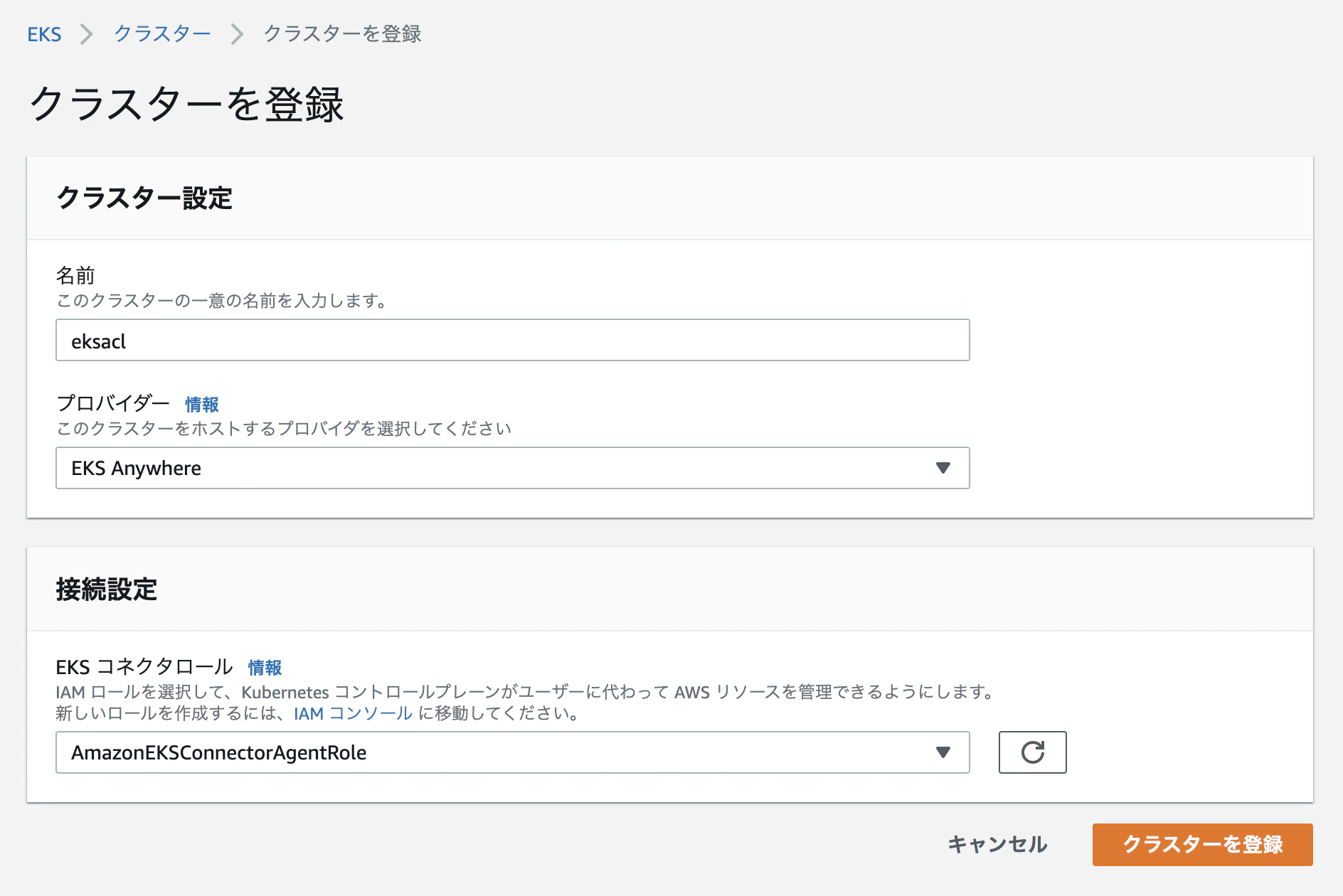
Task: Click the EKS breadcrumb link
Action: 44,34
